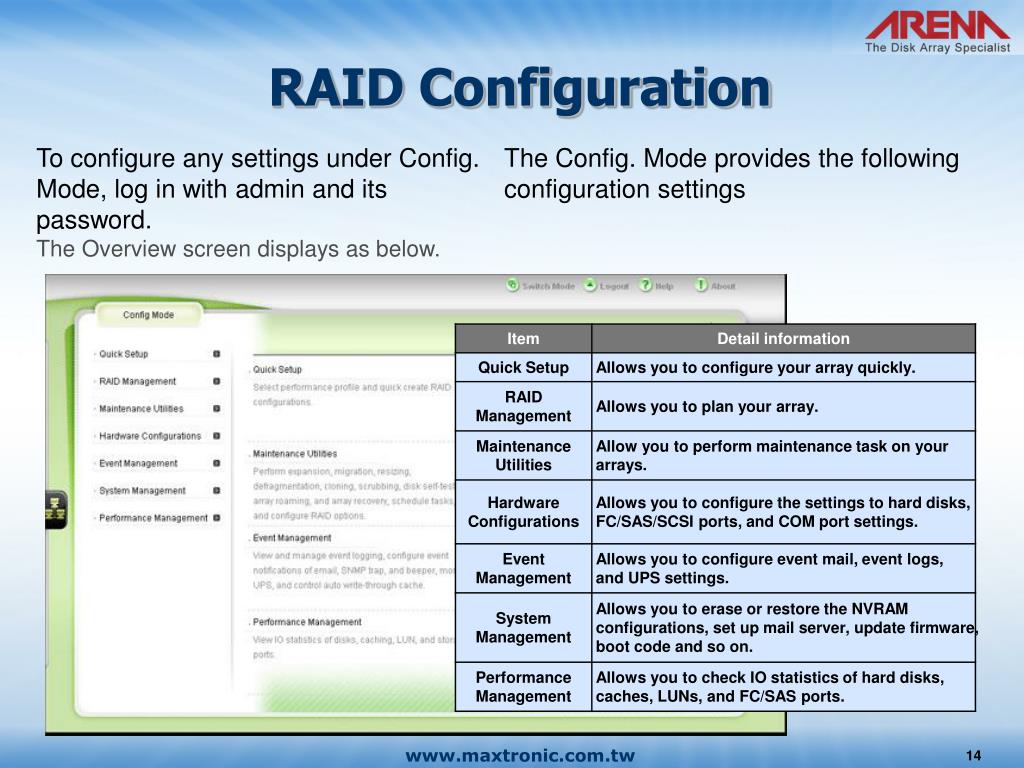Click the 'perform maintenance task' description cell
Viewport: 1024px width, 768px height.
783,455
